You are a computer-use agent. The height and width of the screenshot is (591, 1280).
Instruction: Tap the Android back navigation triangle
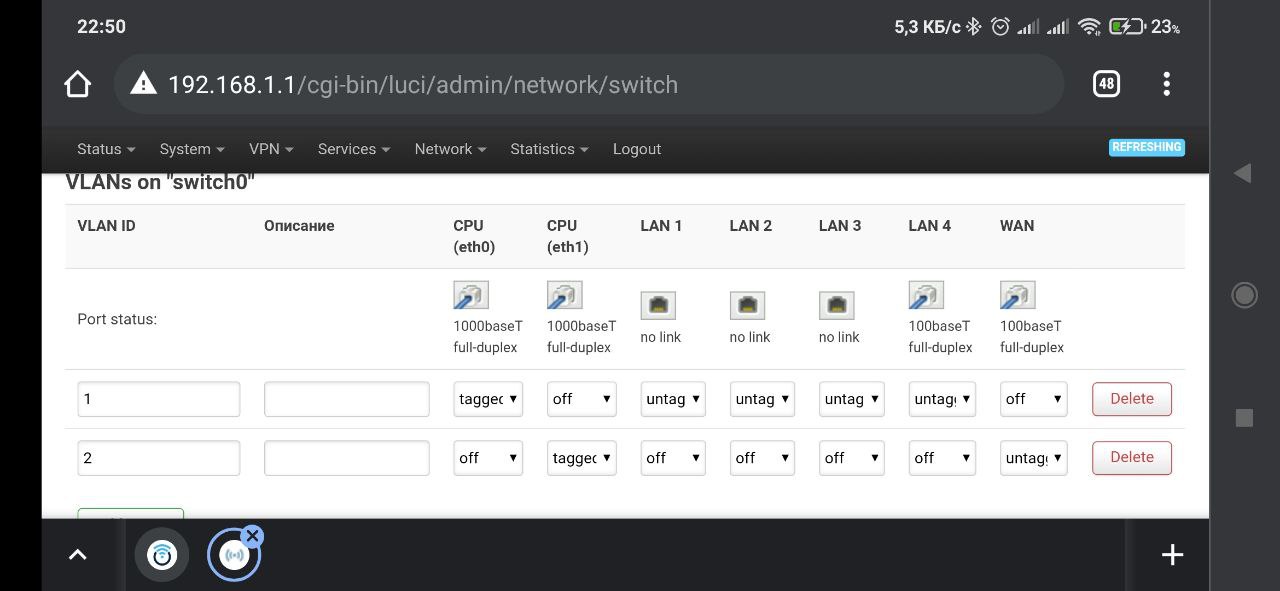1243,173
